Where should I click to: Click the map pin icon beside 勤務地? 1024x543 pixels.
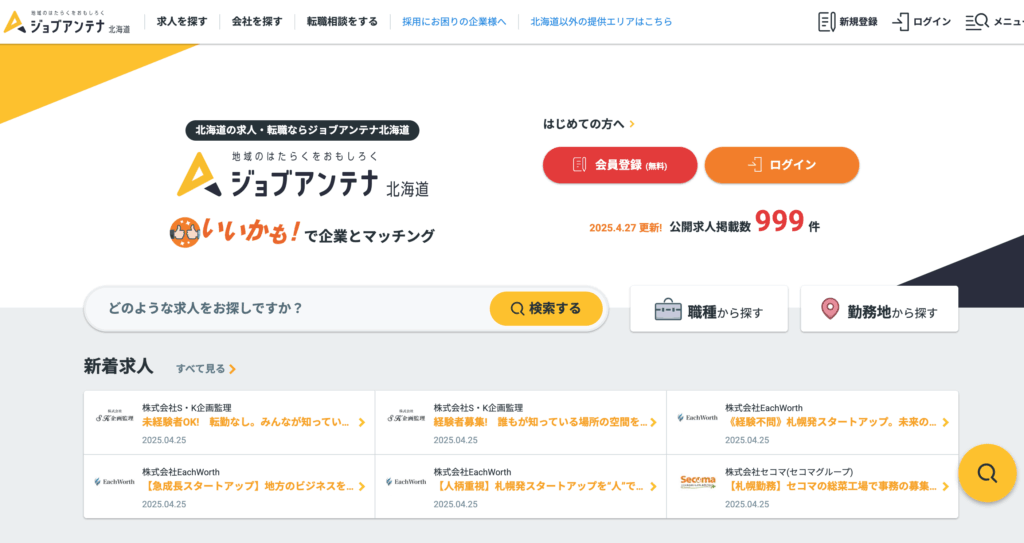[830, 308]
